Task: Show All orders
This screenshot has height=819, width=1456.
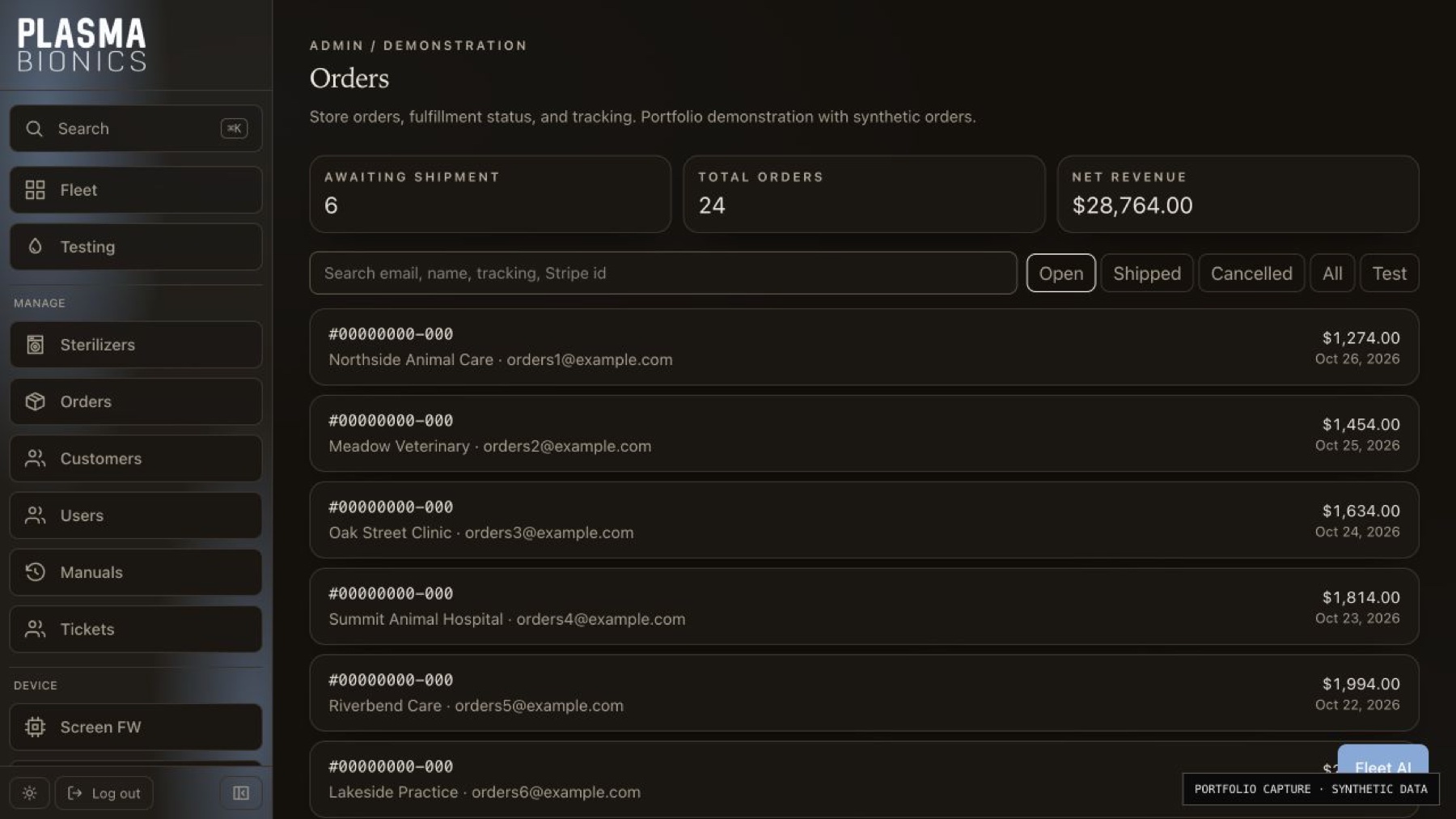Action: 1332,274
